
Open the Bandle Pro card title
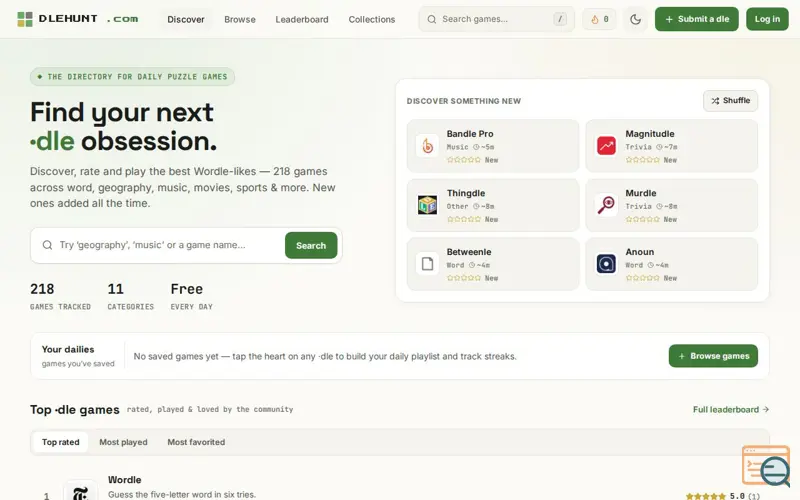(x=470, y=134)
